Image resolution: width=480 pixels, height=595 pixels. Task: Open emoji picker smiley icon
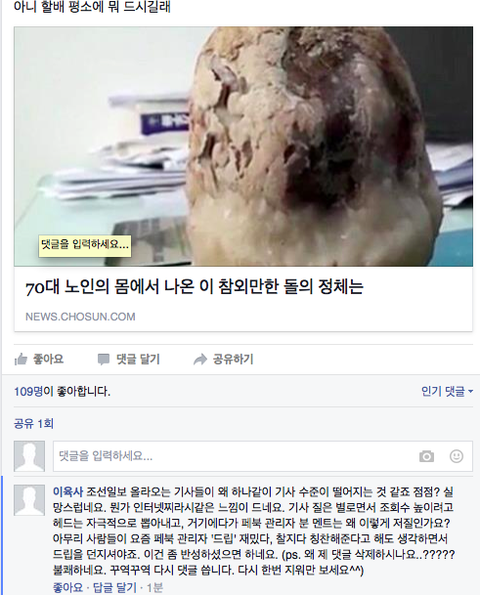point(456,456)
